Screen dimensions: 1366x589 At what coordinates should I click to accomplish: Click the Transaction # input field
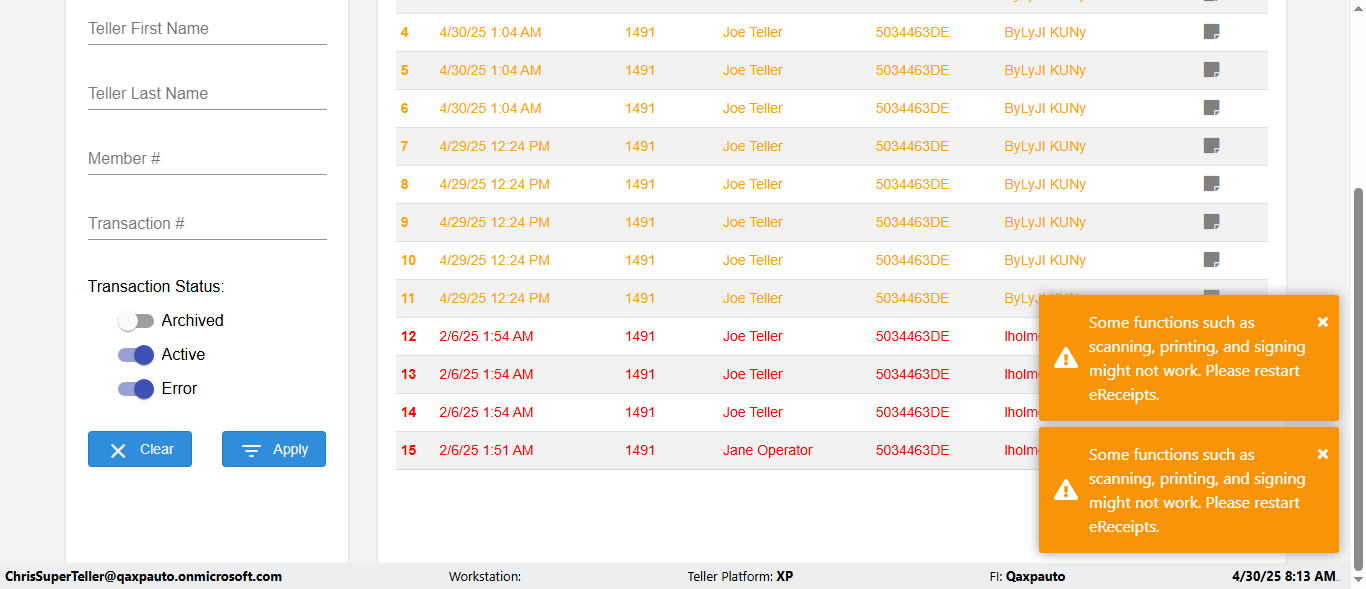(207, 224)
